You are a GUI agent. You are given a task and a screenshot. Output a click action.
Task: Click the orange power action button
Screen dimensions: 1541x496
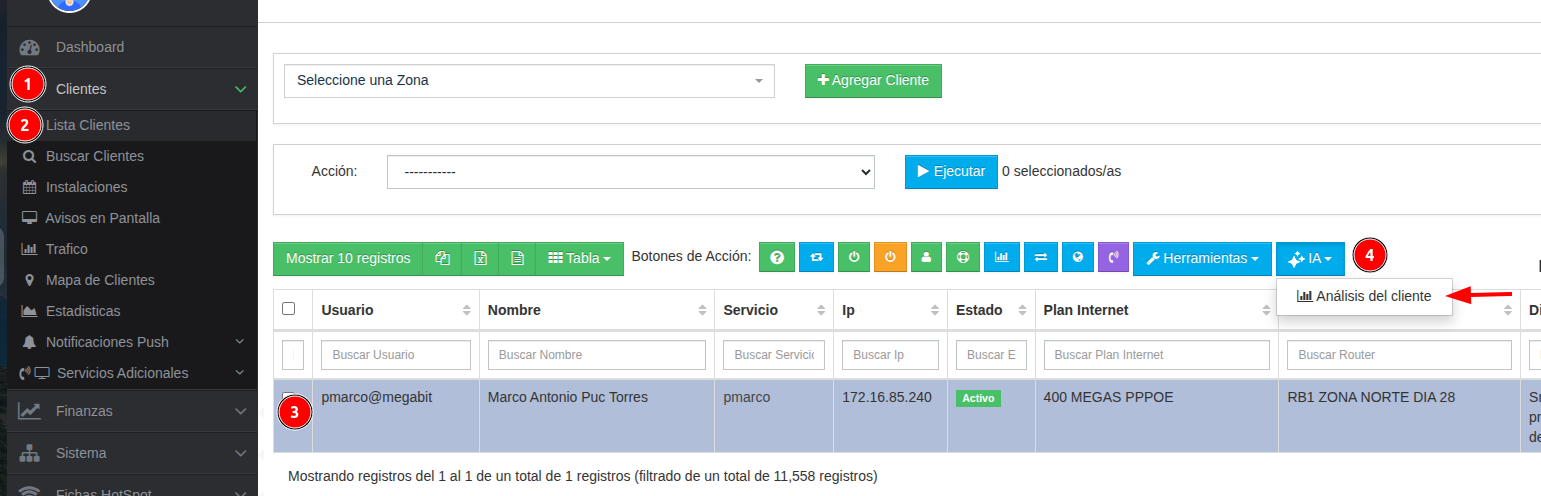(x=890, y=258)
